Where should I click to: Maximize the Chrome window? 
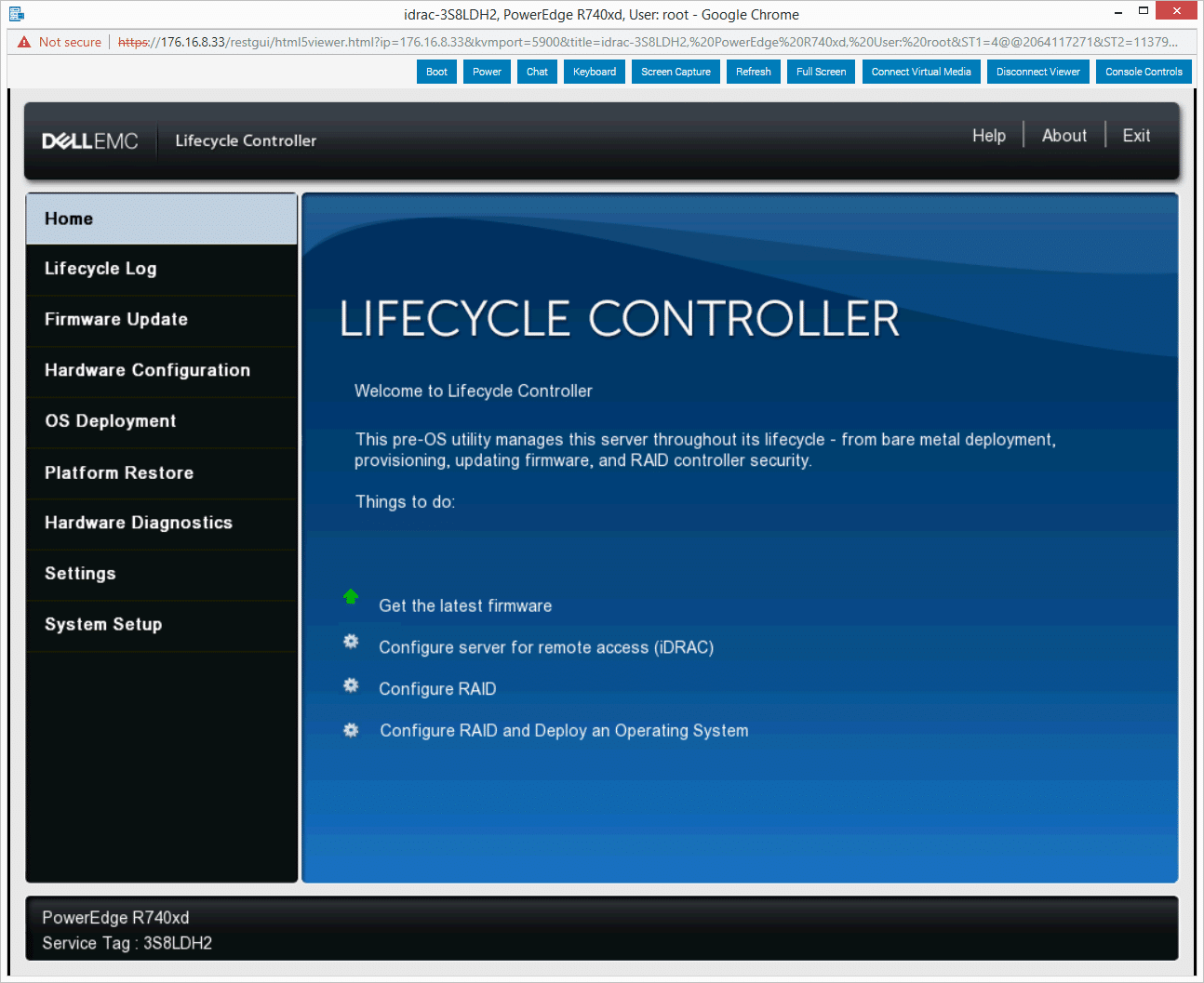pyautogui.click(x=1144, y=11)
